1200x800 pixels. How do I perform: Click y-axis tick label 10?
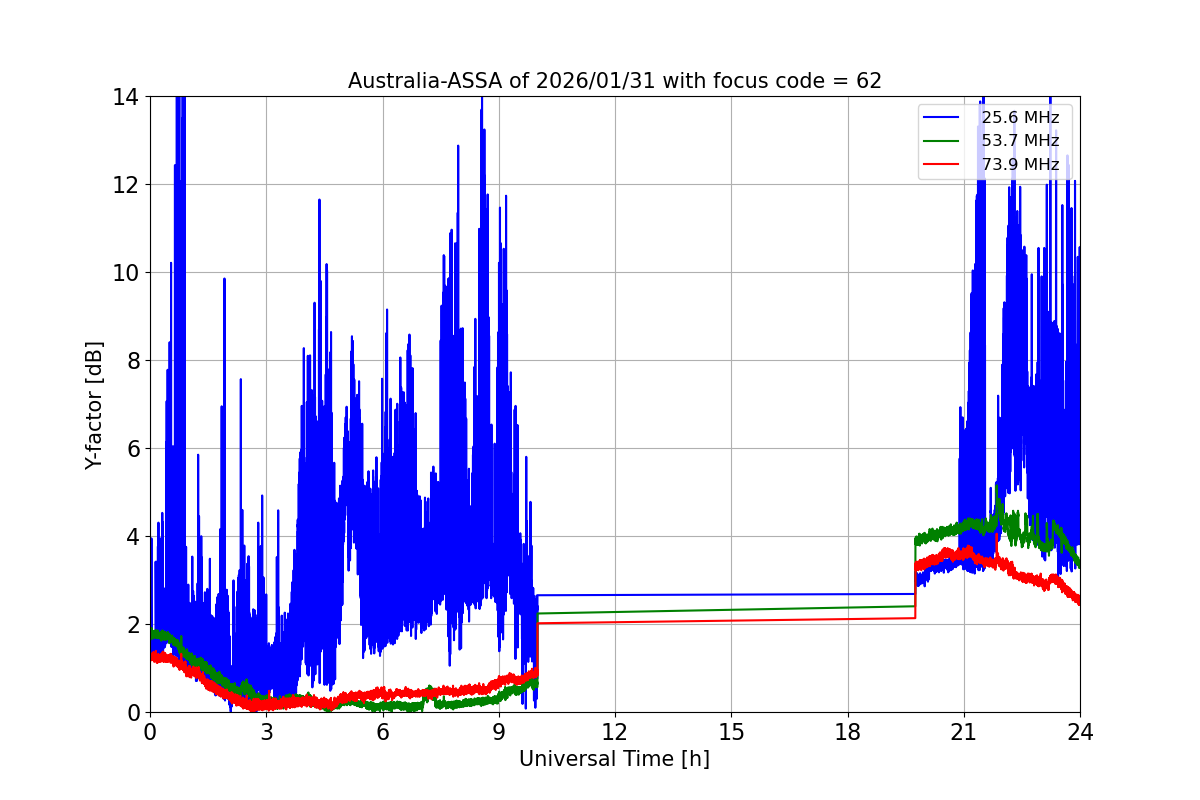tap(126, 273)
